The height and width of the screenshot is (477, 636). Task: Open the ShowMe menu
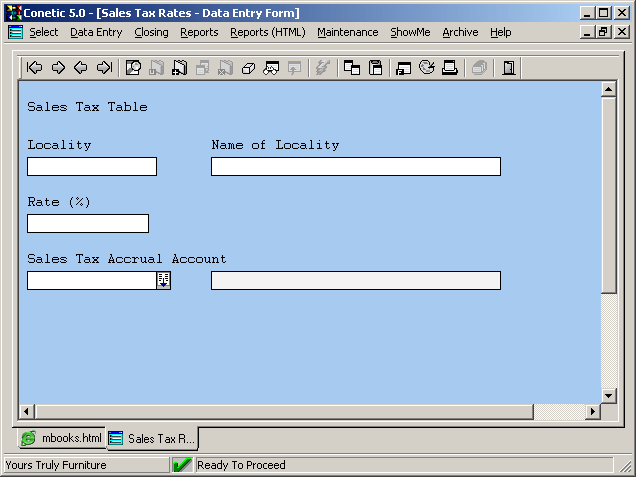[x=410, y=32]
